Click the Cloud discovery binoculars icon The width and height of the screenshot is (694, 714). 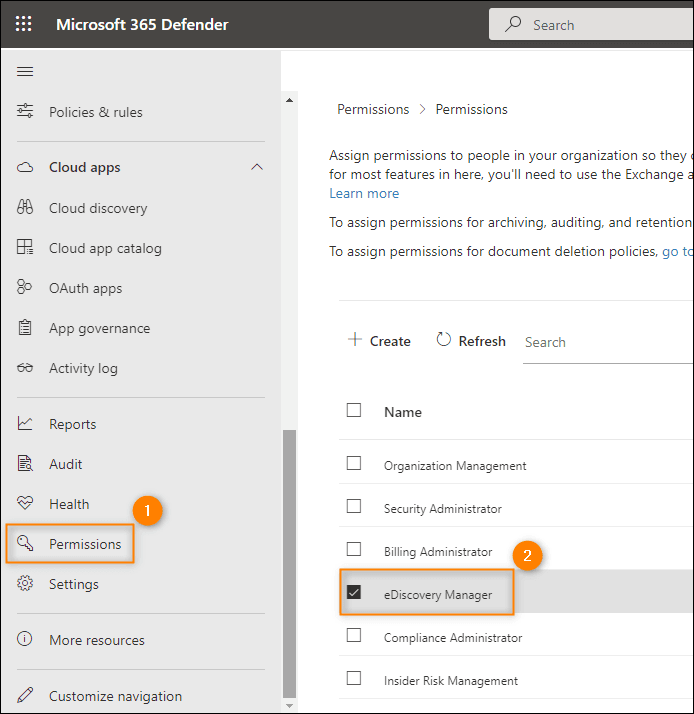pos(26,208)
